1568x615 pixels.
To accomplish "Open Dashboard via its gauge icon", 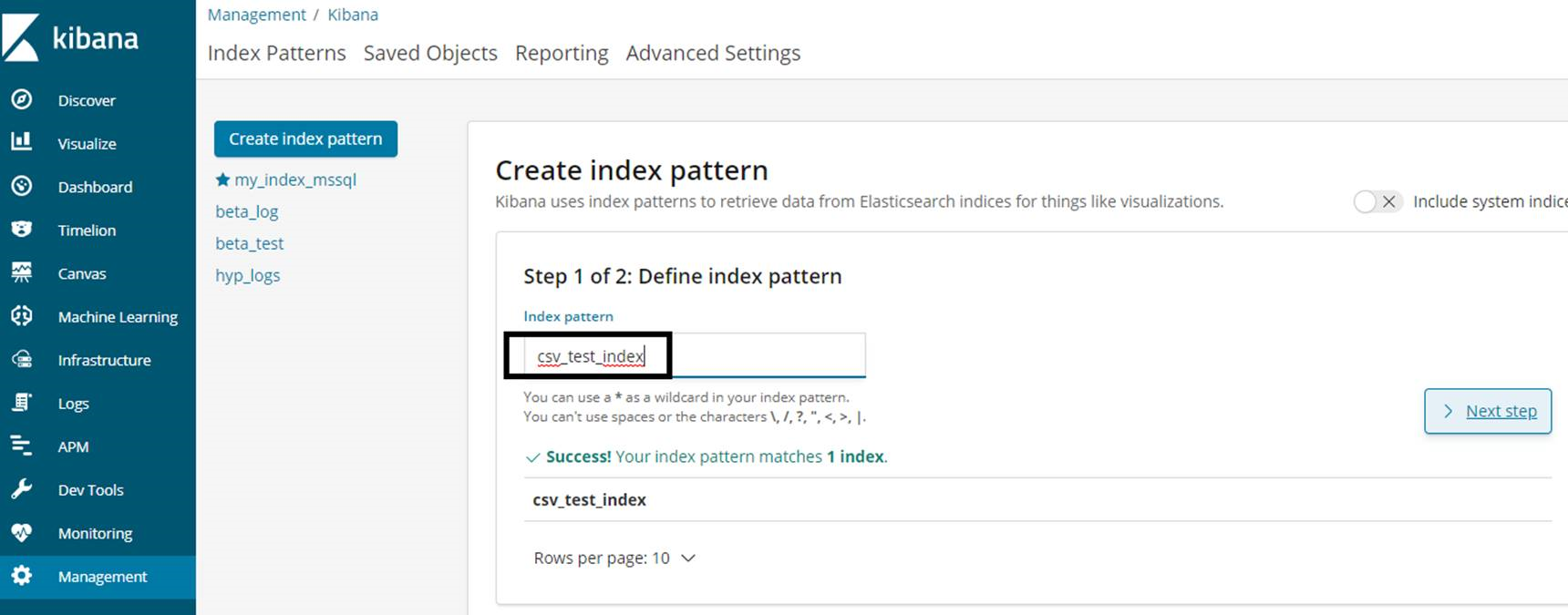I will point(22,186).
